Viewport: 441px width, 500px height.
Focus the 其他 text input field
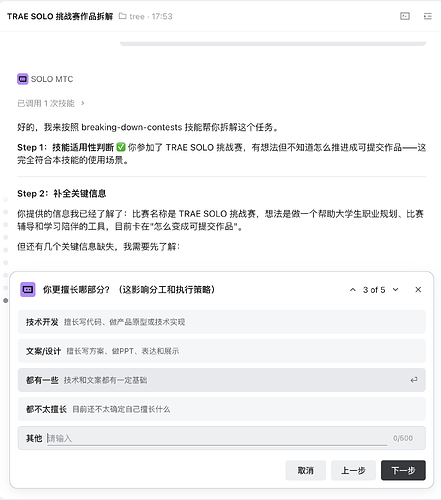point(217,438)
